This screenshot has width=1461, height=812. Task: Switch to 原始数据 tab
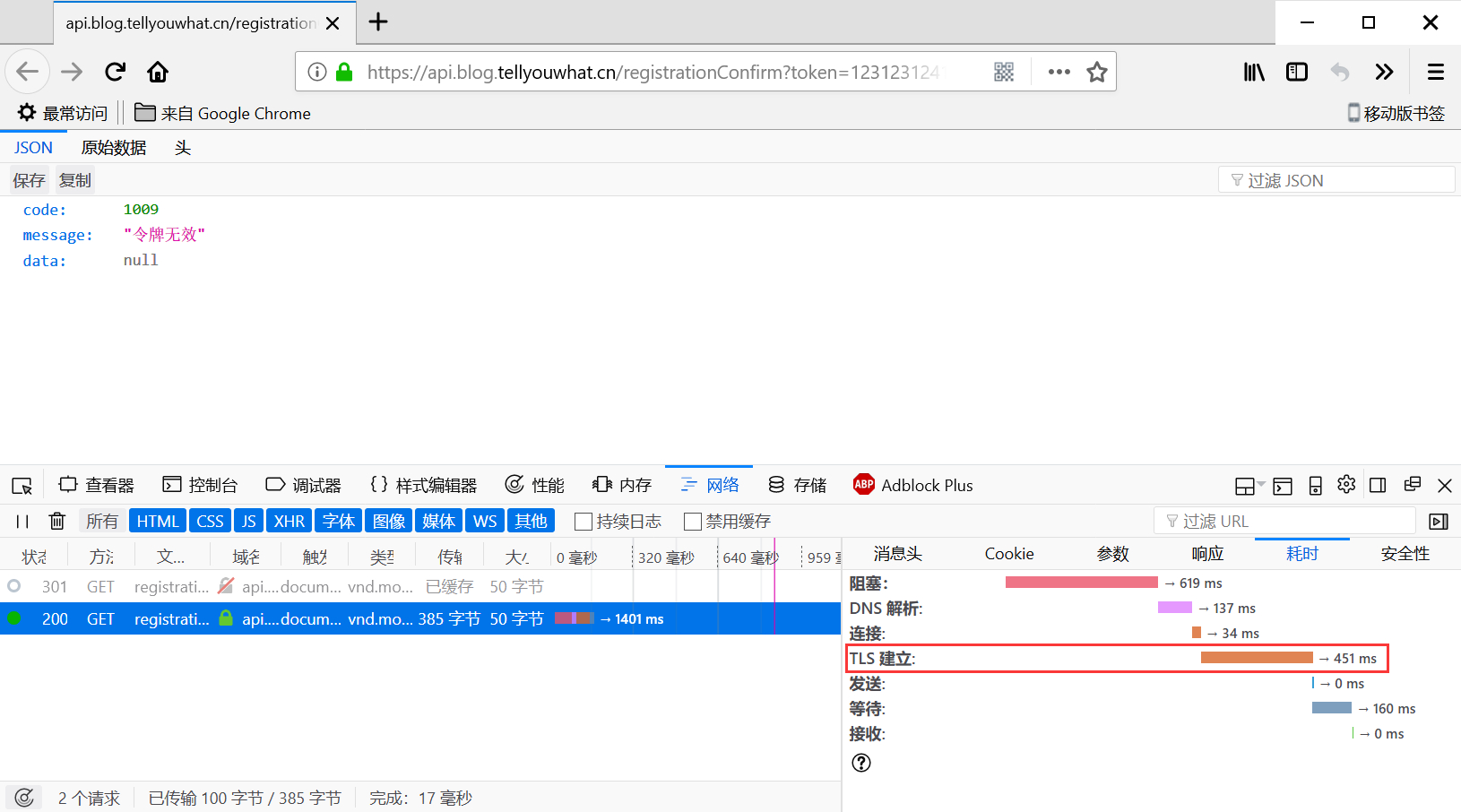tap(113, 148)
